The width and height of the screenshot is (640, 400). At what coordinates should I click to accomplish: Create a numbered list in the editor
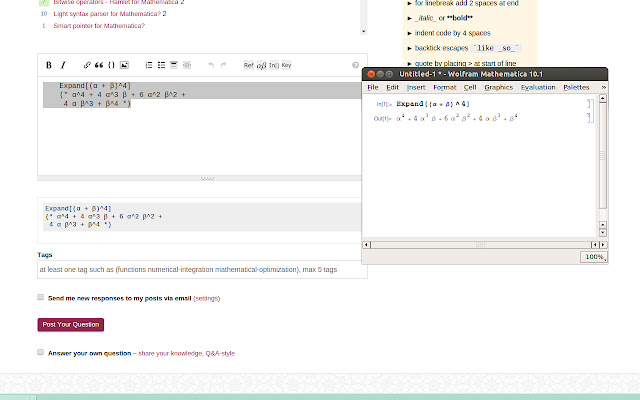149,65
